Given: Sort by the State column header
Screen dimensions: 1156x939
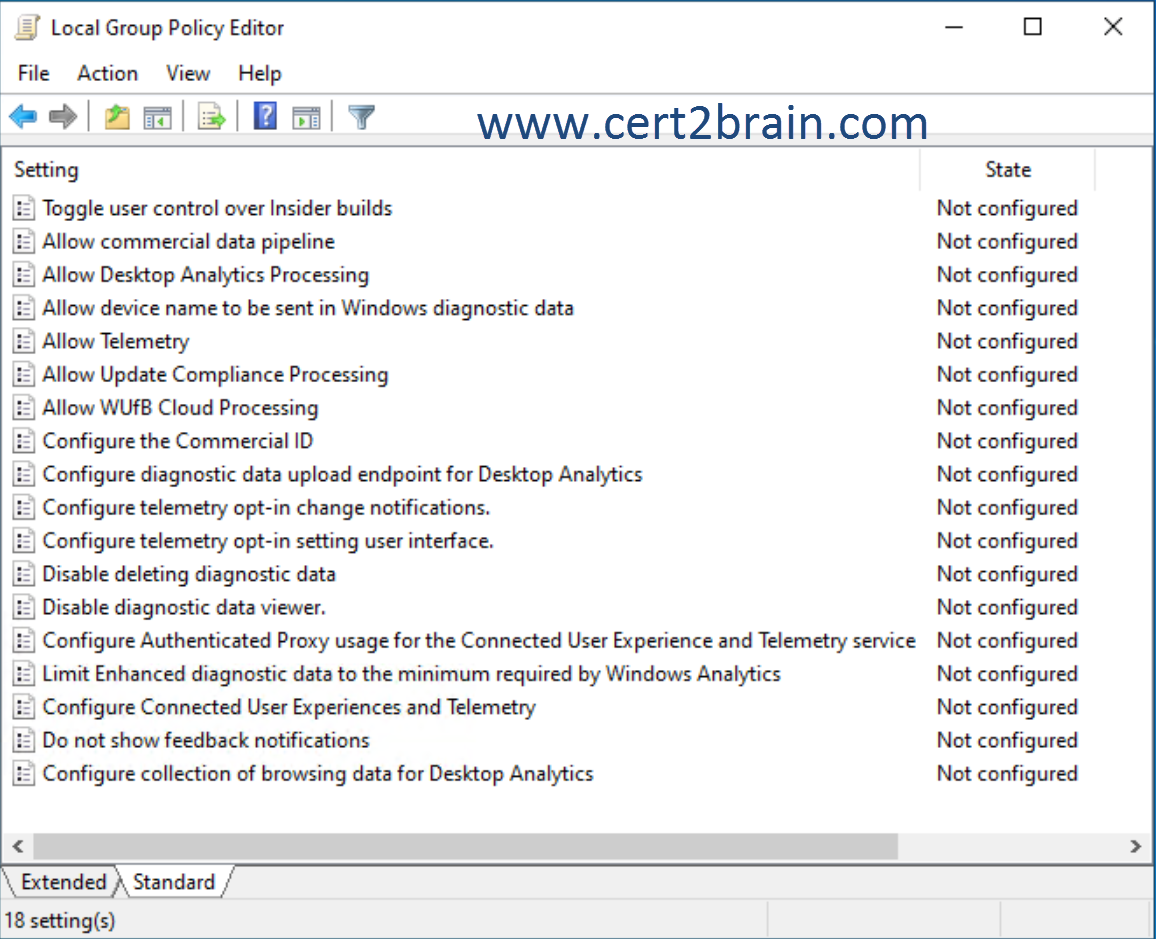Looking at the screenshot, I should tap(1008, 170).
